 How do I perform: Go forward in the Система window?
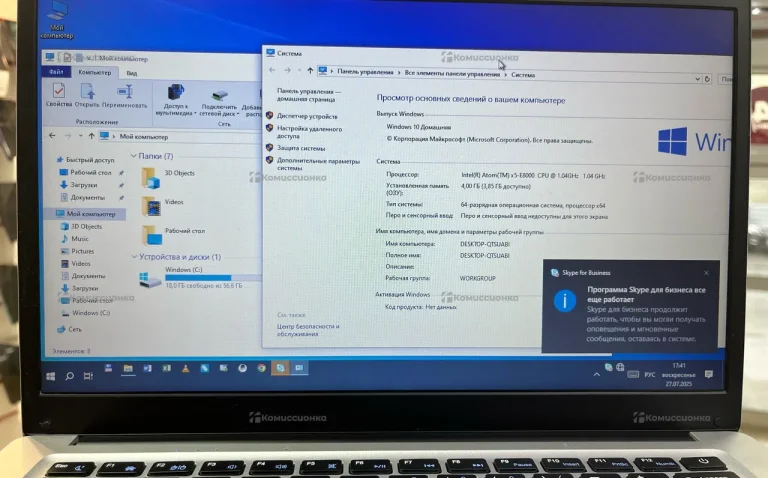click(x=288, y=70)
